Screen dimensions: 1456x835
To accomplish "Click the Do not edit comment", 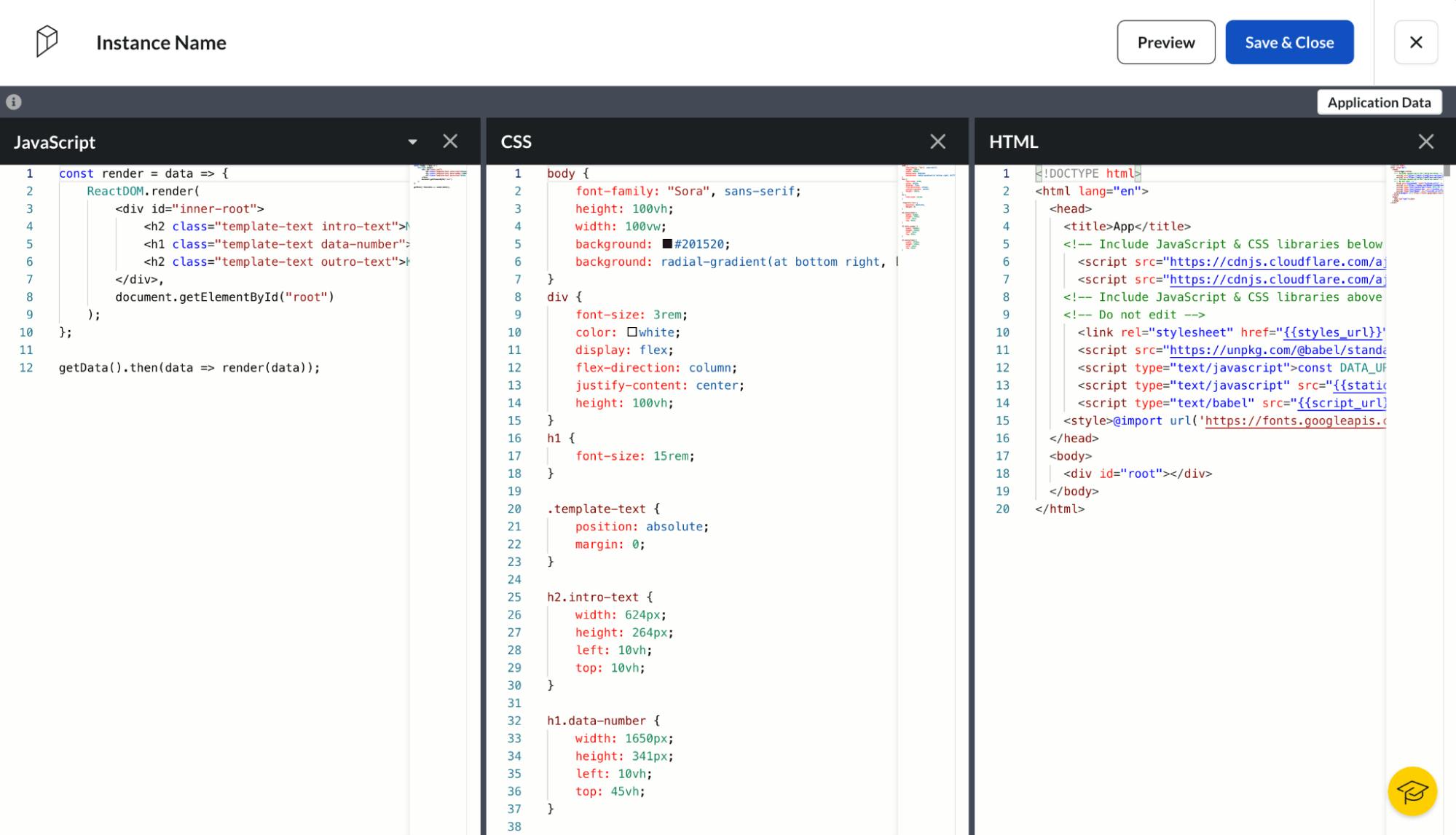I will click(x=1134, y=315).
